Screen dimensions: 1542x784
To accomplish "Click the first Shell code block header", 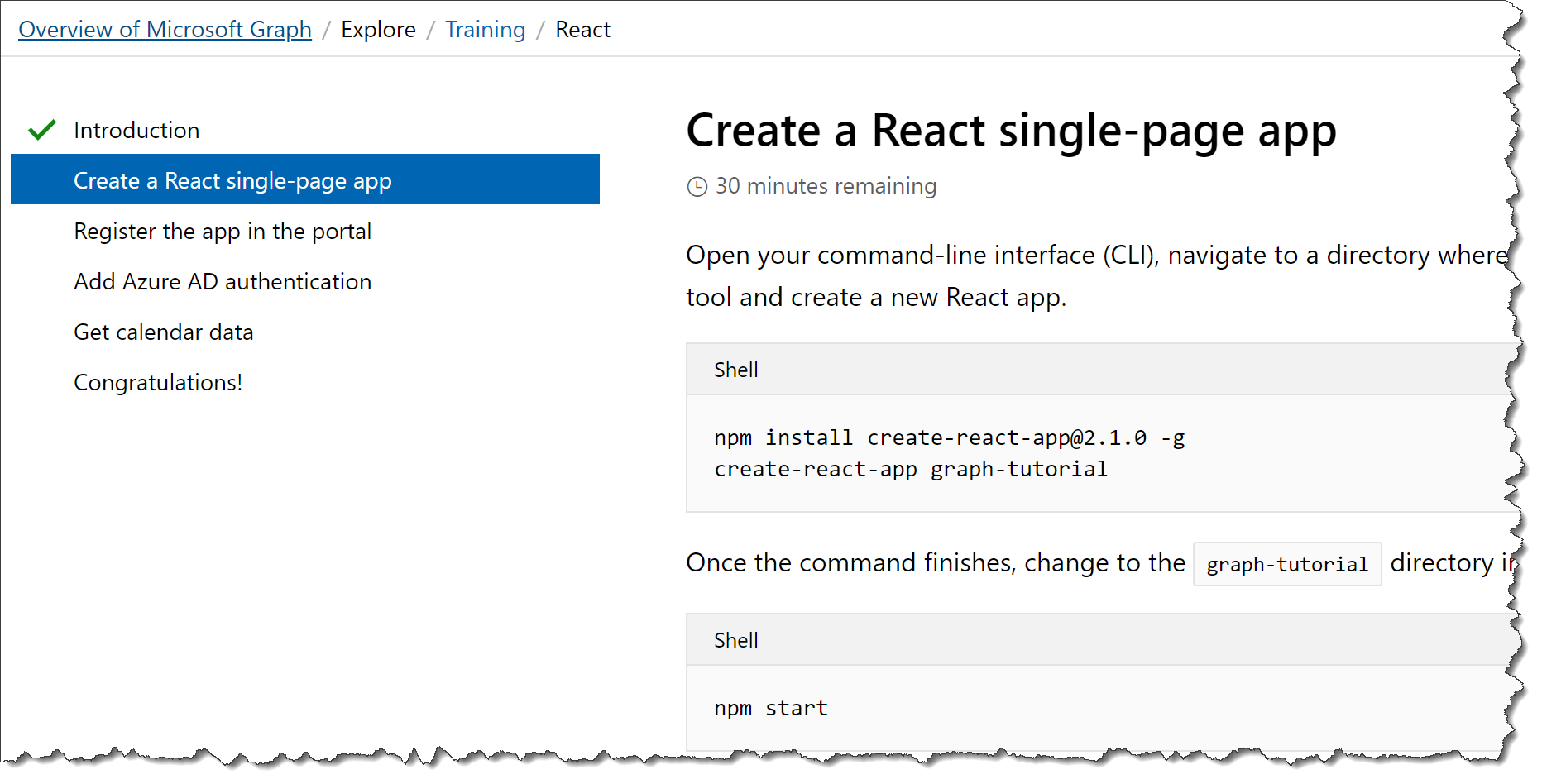I will coord(735,370).
